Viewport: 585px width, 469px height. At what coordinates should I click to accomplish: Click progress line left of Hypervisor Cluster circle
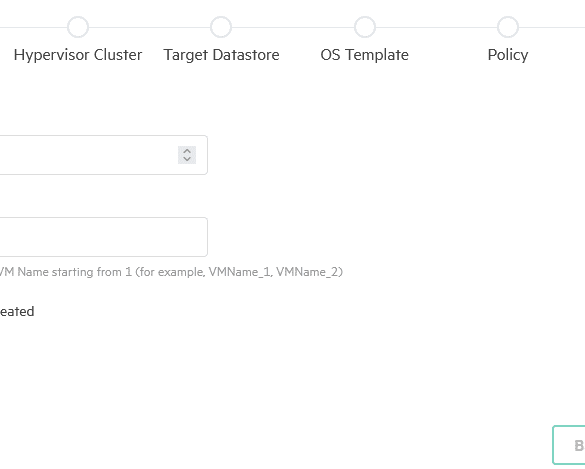pos(34,27)
